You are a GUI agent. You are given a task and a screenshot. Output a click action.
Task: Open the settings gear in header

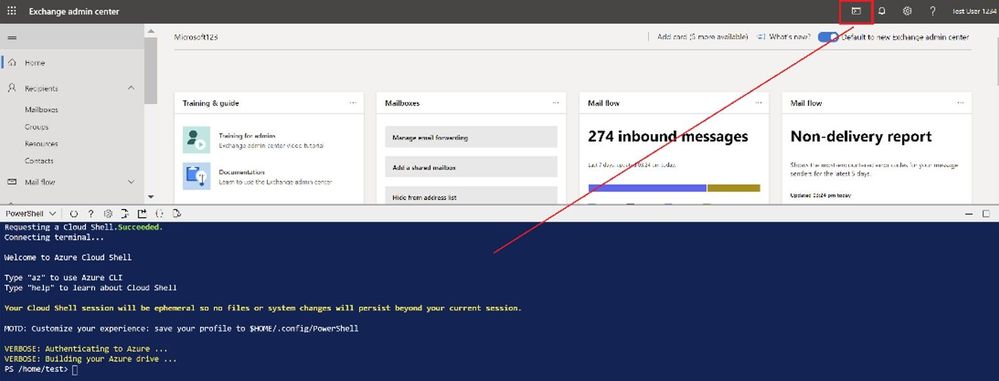pos(907,11)
